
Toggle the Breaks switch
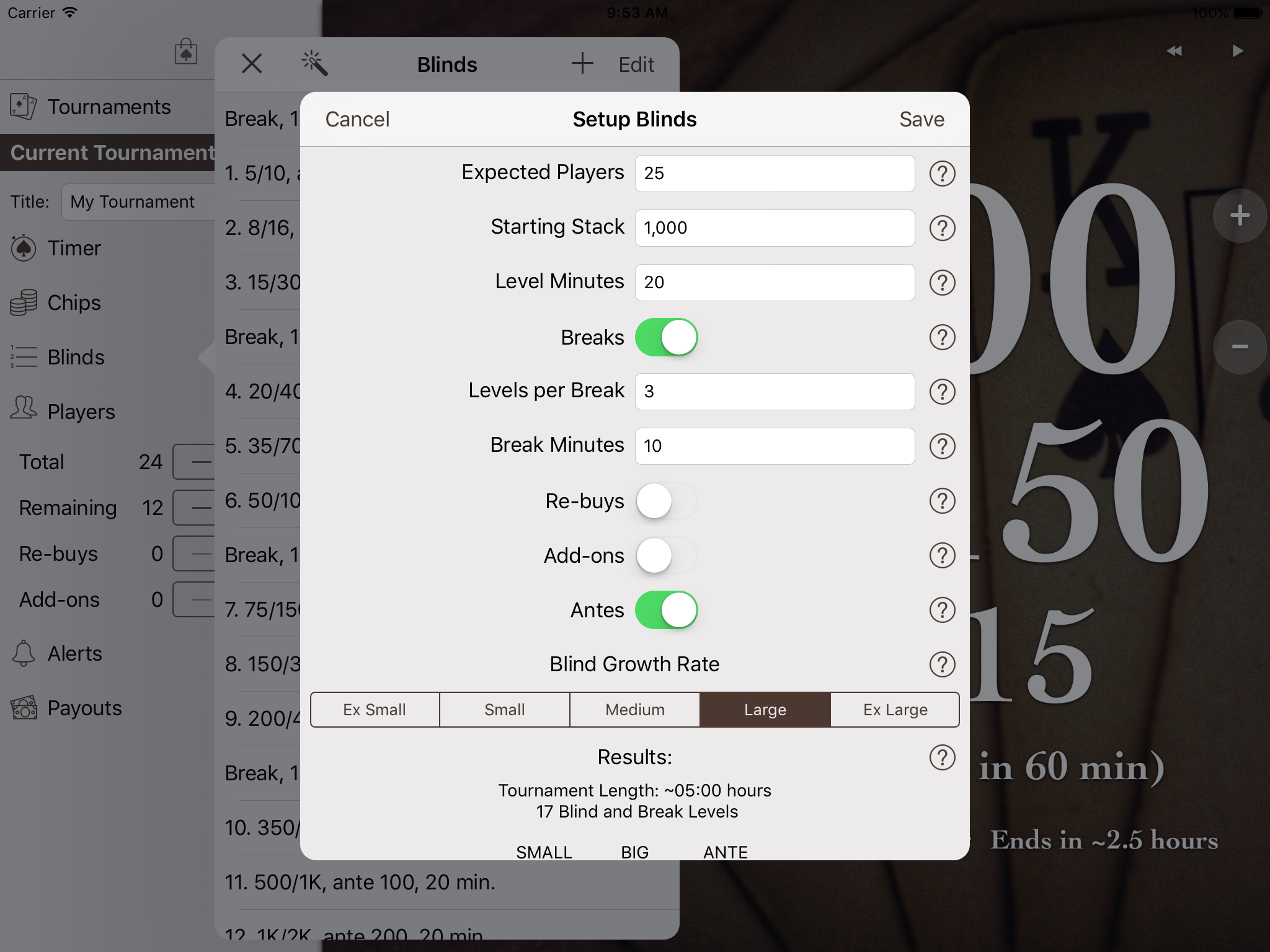(667, 337)
